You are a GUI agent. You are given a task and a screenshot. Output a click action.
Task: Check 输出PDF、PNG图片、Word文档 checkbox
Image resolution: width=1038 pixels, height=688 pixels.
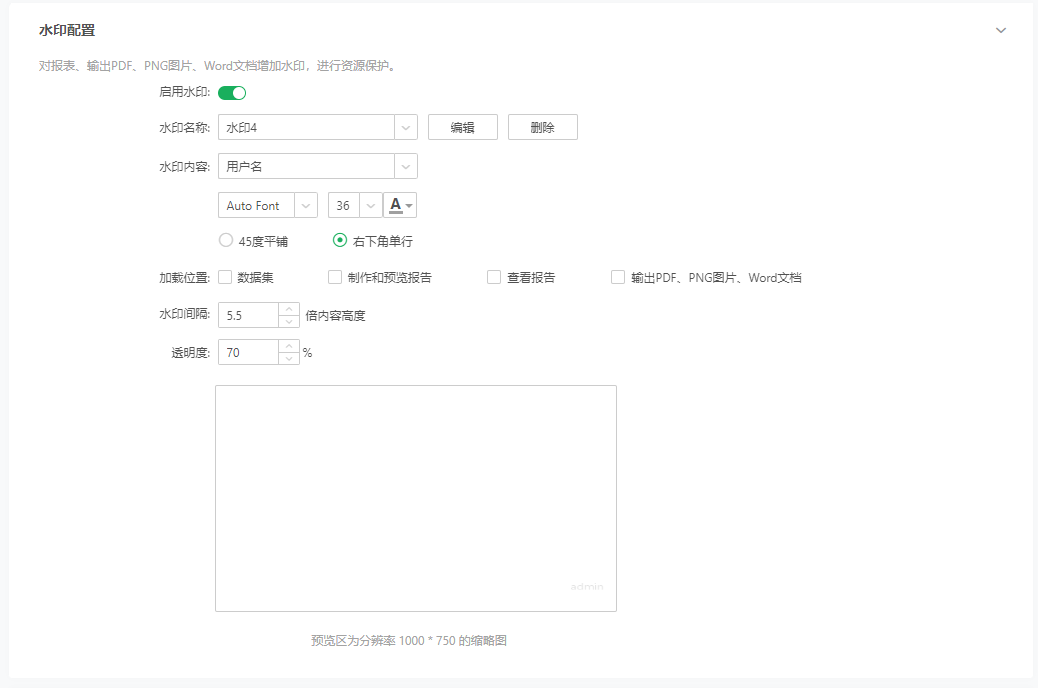coord(618,278)
